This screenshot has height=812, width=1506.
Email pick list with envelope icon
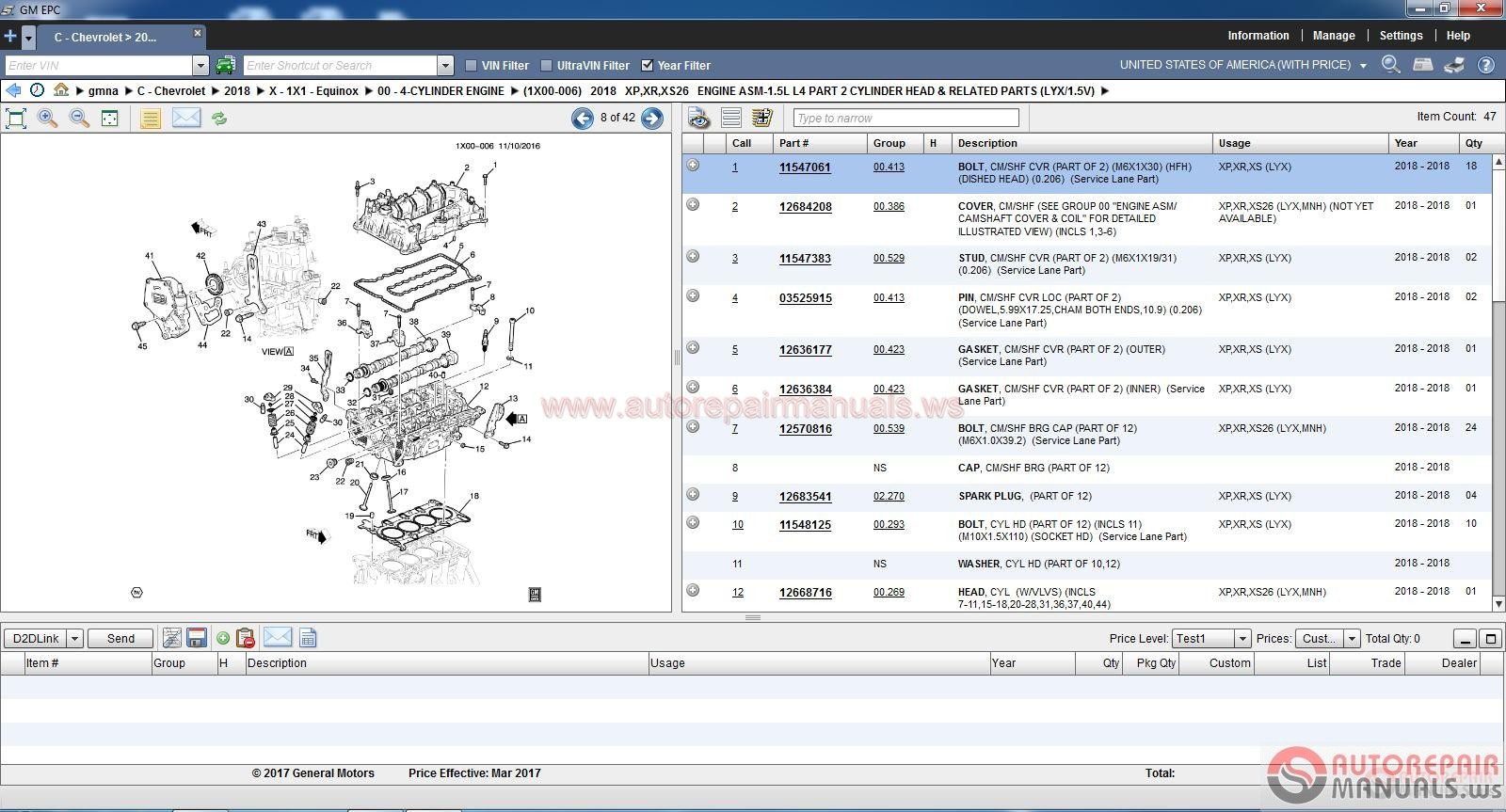coord(278,637)
